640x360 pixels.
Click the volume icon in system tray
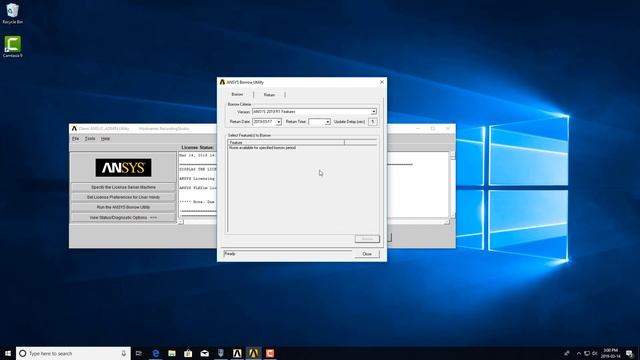click(x=595, y=353)
